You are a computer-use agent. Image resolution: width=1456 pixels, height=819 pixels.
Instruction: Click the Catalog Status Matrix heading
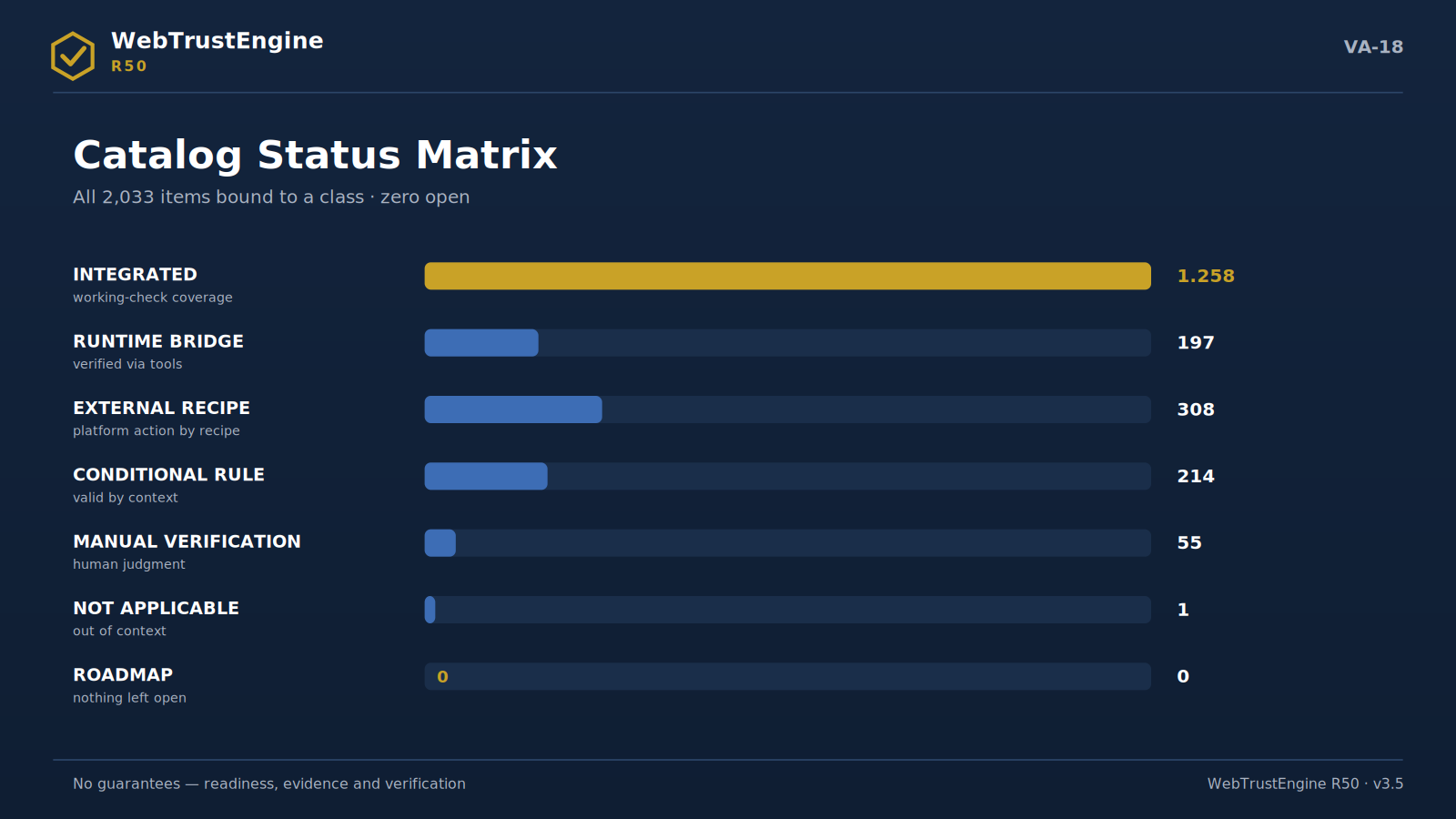[x=315, y=155]
